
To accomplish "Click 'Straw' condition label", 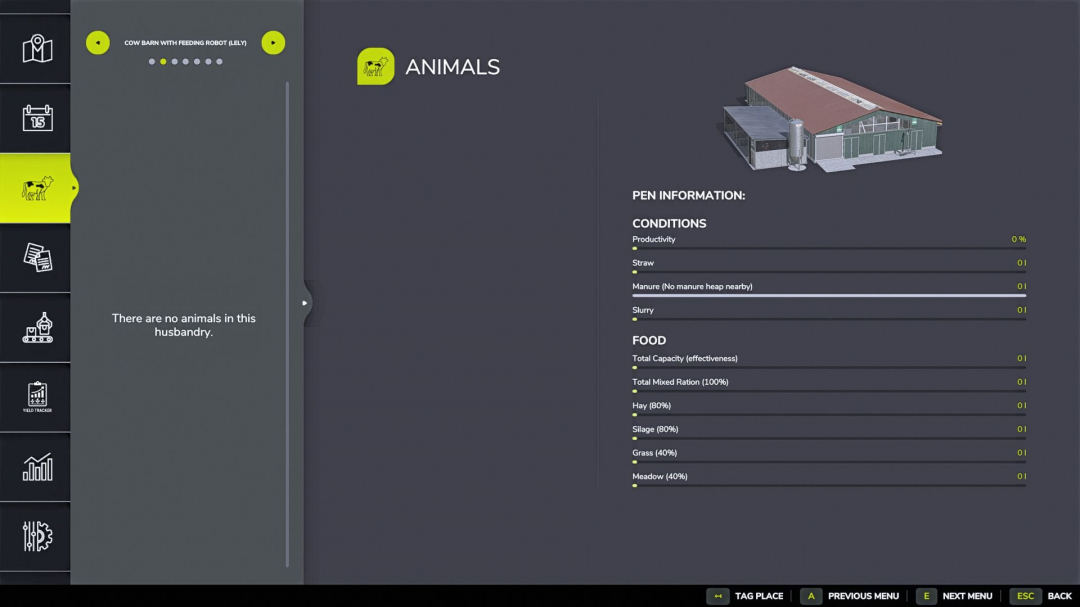I will pos(643,263).
